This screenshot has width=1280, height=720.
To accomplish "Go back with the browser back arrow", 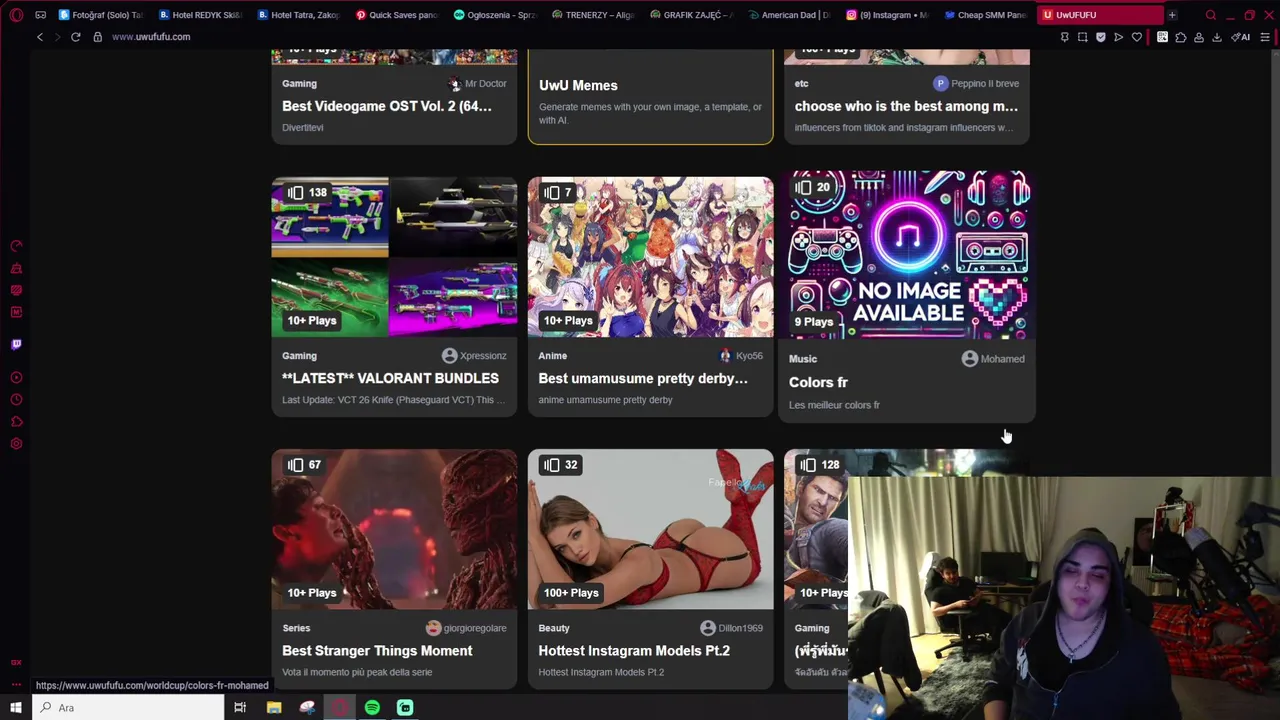I will point(40,37).
